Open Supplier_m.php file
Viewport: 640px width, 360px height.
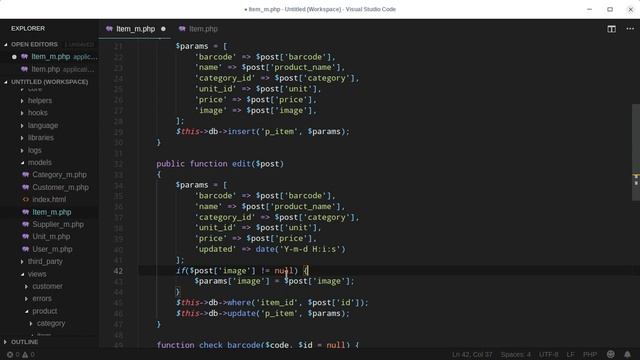[58, 224]
